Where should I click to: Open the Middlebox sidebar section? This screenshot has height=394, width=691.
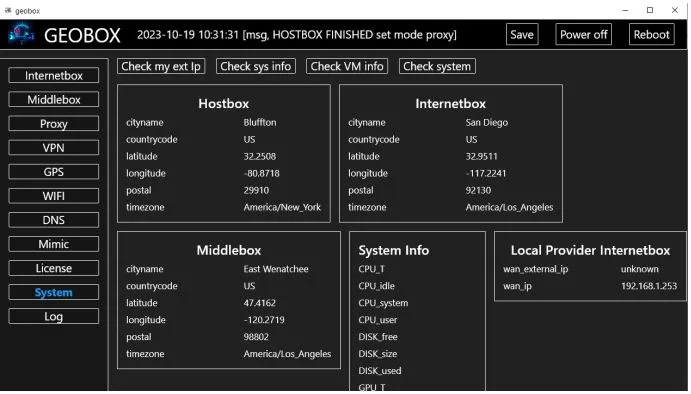54,100
